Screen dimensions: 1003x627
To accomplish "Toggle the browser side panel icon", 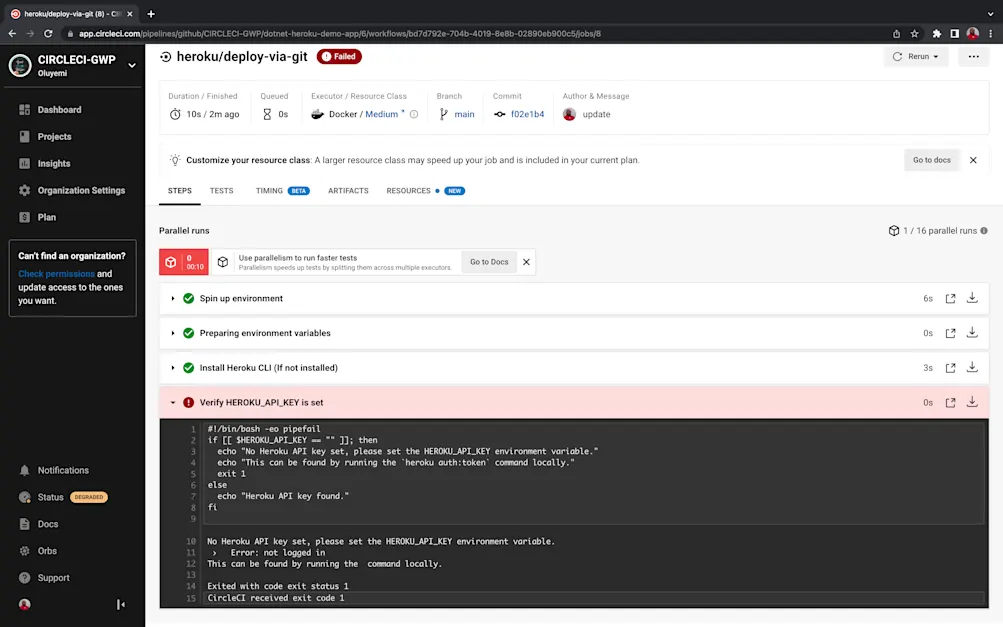I will pyautogui.click(x=954, y=33).
